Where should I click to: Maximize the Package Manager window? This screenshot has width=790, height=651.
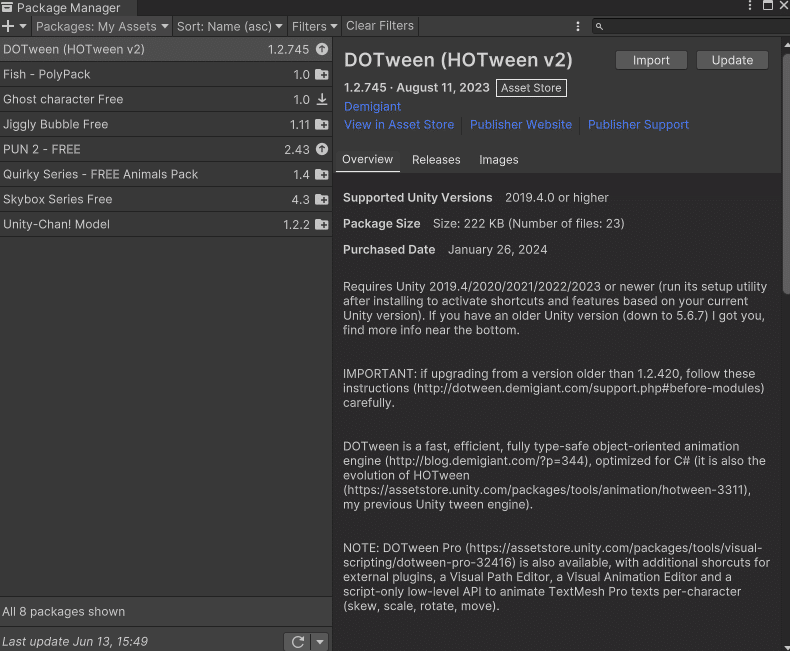coord(767,6)
